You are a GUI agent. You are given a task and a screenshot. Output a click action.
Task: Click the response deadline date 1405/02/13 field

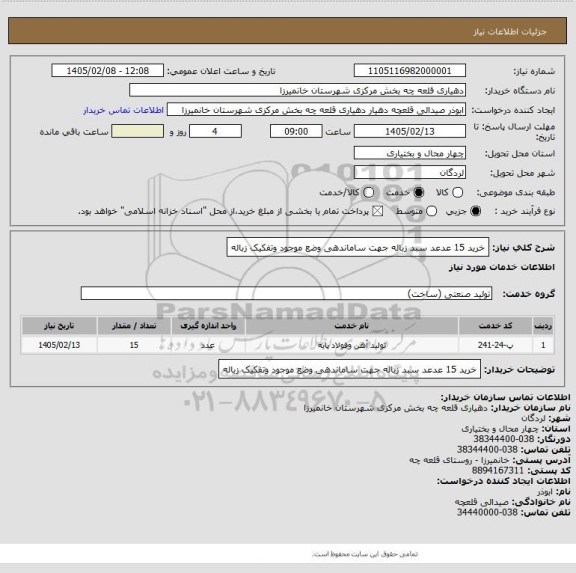410,131
